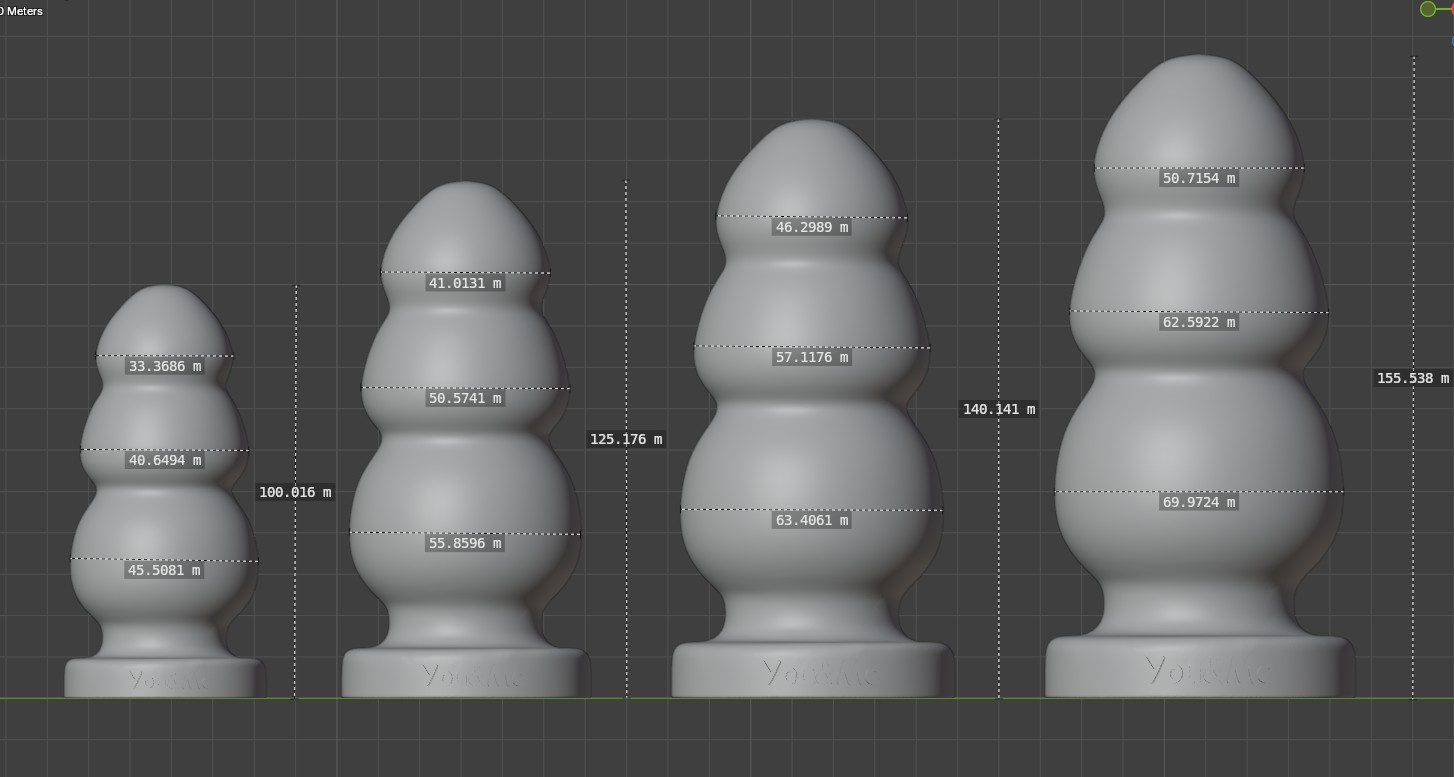Click the 63.4061 m measurement label
The width and height of the screenshot is (1454, 777).
[x=811, y=521]
